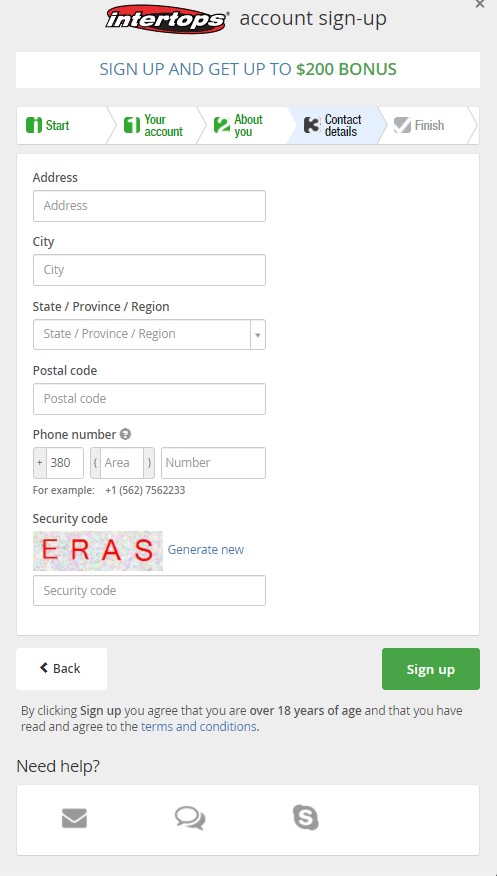The height and width of the screenshot is (876, 497).
Task: Expand the State / Province / Region dropdown
Action: (149, 335)
